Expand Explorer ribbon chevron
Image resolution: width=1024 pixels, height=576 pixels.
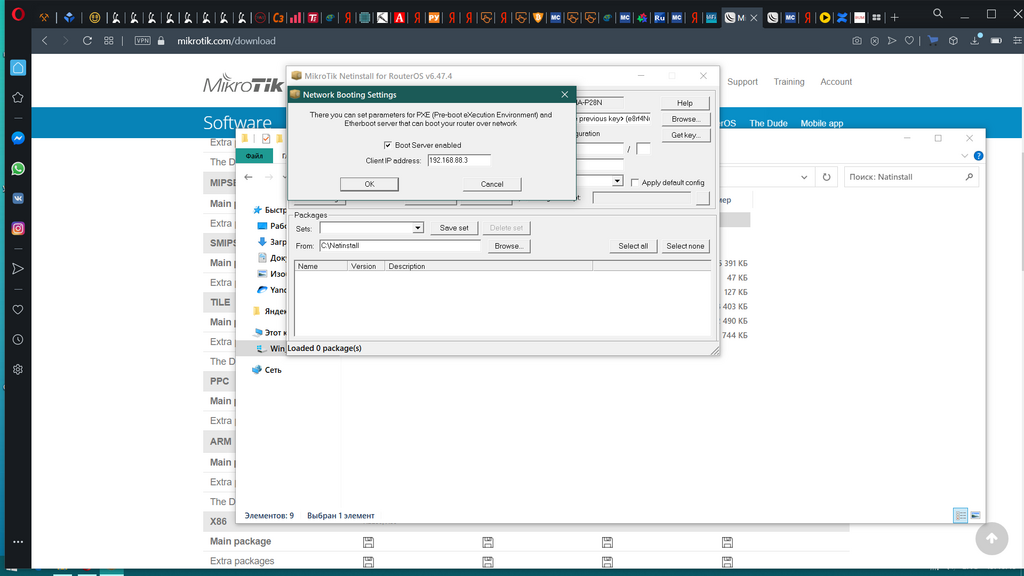click(x=965, y=156)
